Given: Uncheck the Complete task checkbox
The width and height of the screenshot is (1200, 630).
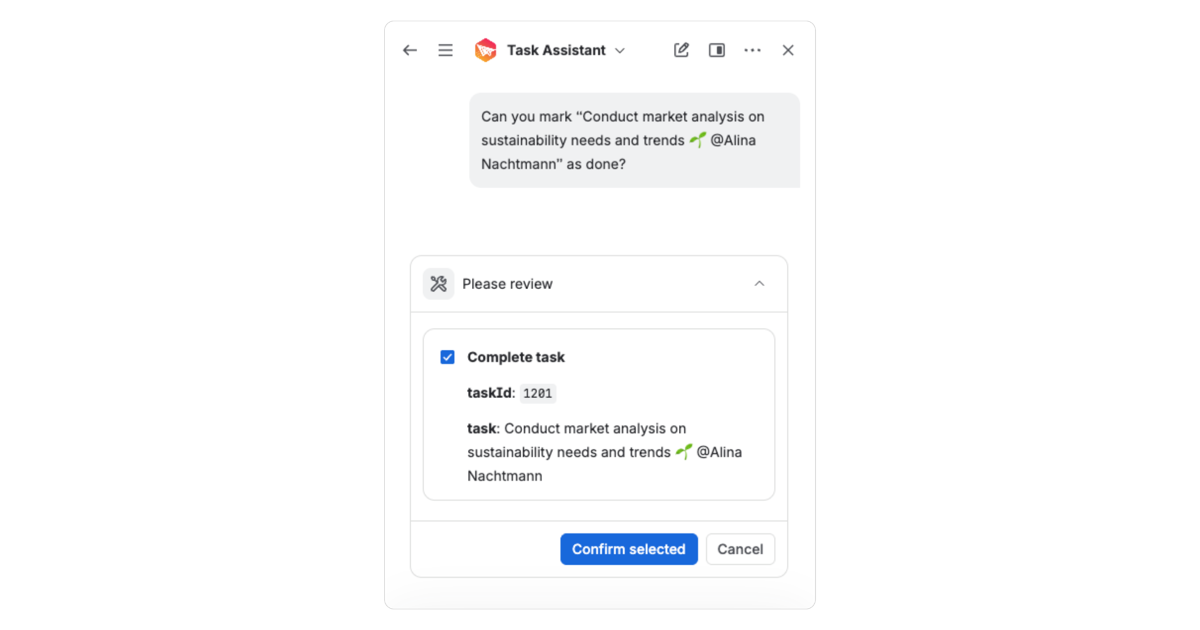Looking at the screenshot, I should tap(448, 357).
